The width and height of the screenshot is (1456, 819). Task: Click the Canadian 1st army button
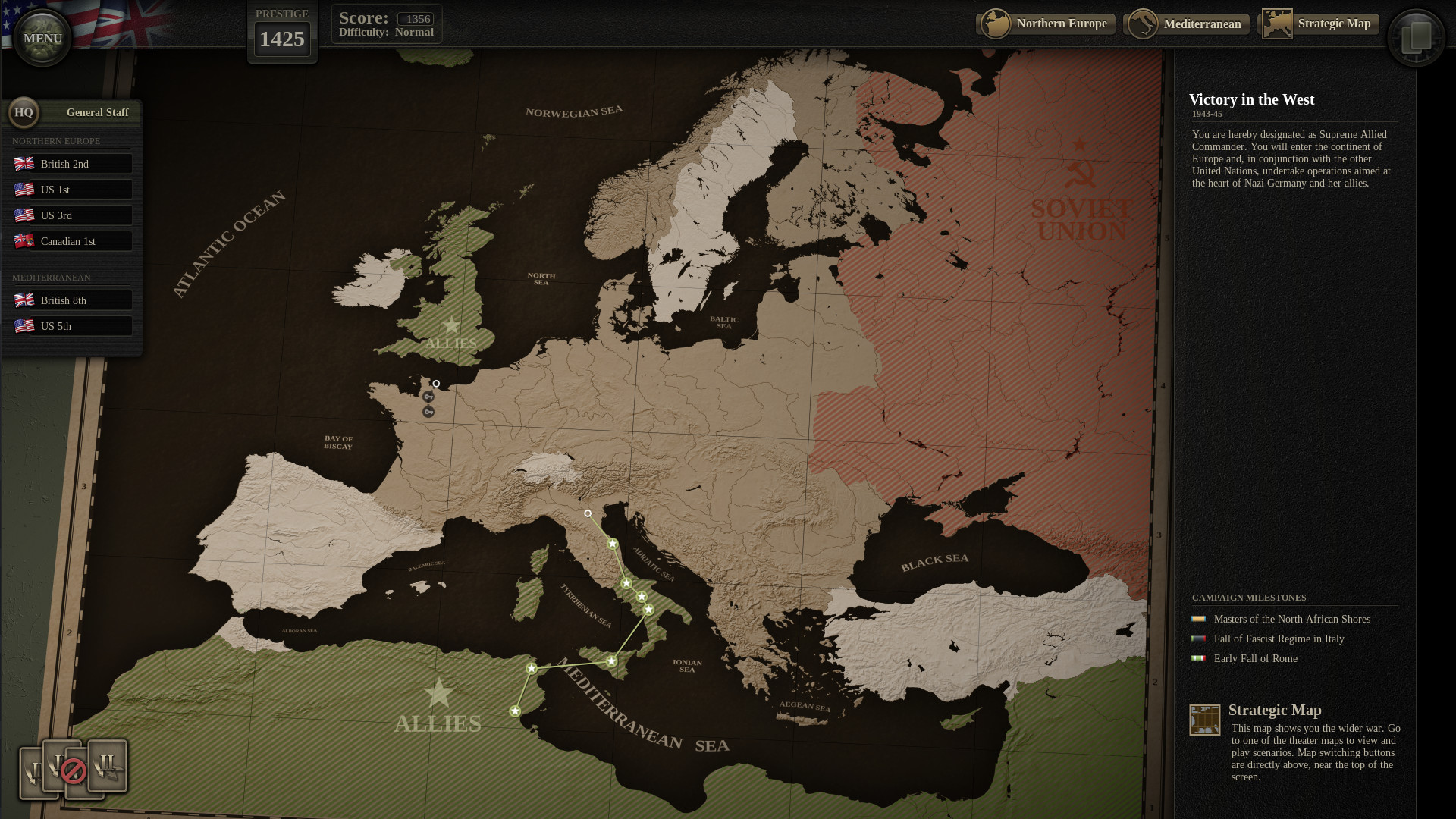point(70,241)
